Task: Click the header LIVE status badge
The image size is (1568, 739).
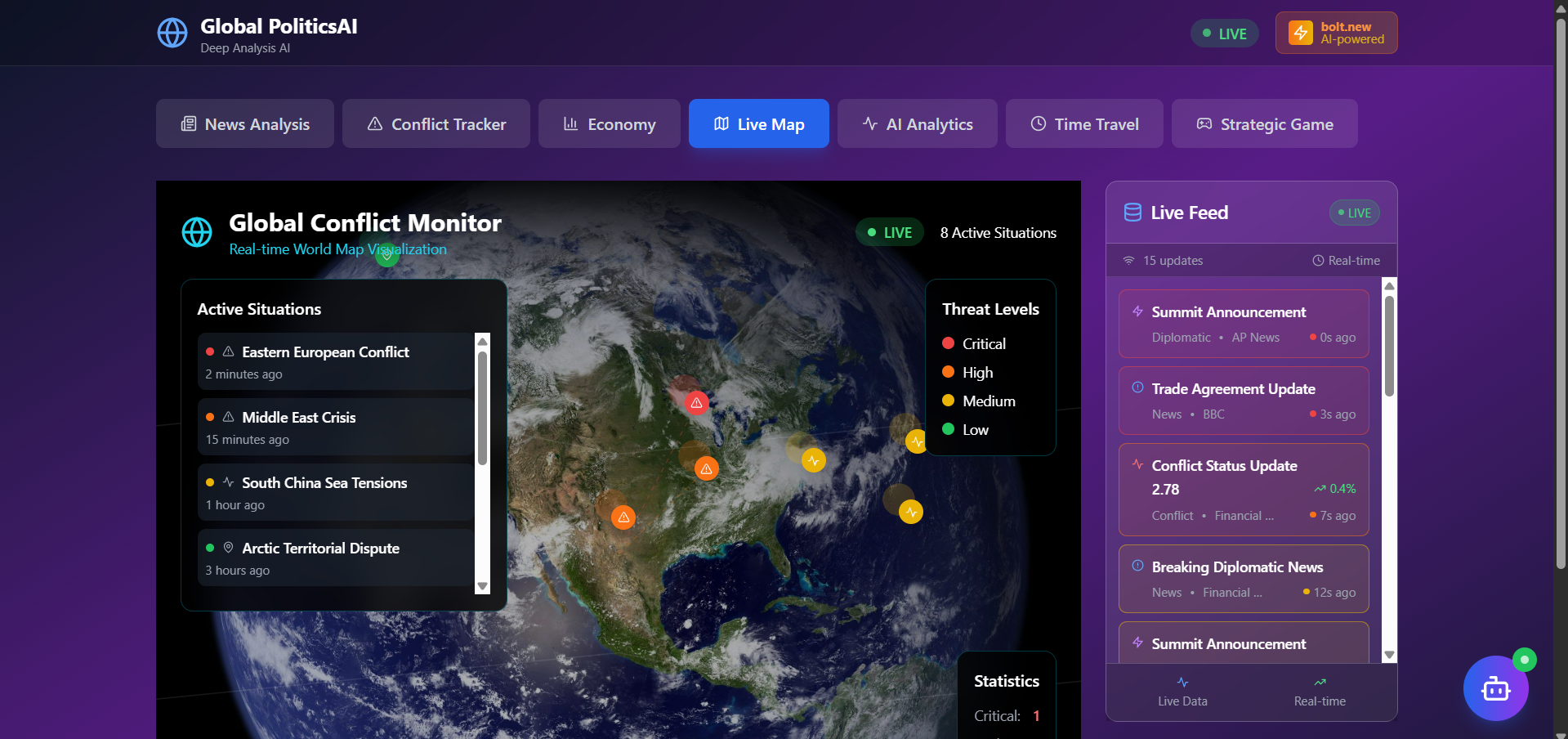Action: 1225,34
